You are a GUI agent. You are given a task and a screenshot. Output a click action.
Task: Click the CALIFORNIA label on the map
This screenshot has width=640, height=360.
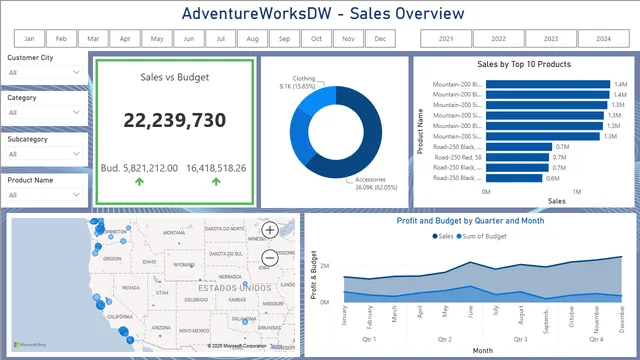pyautogui.click(x=120, y=317)
